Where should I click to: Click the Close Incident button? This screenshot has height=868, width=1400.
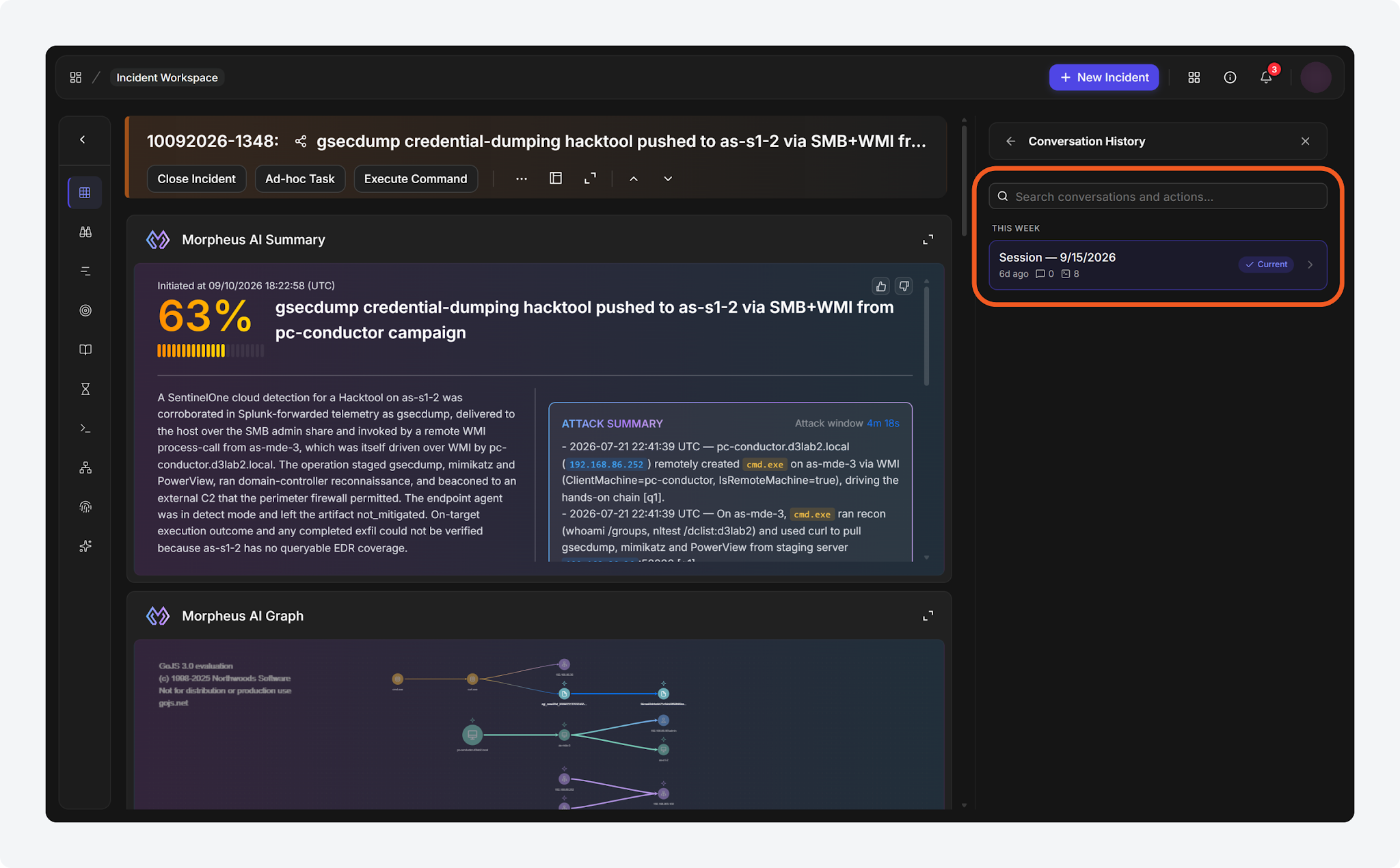click(196, 178)
